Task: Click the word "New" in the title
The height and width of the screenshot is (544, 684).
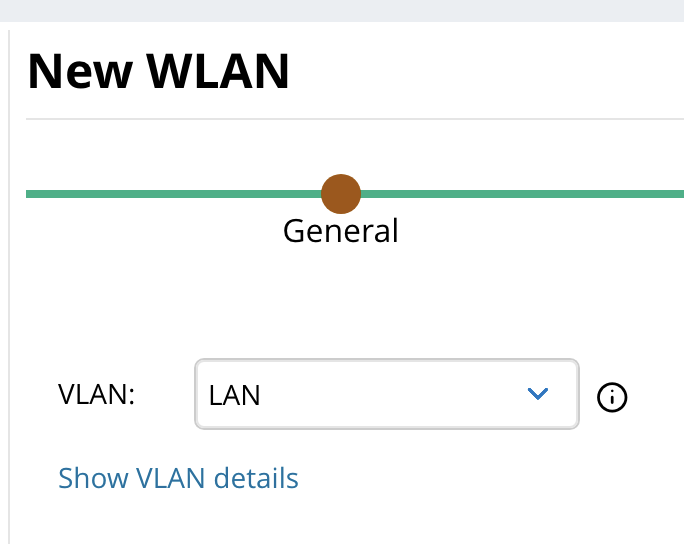Action: coord(68,72)
